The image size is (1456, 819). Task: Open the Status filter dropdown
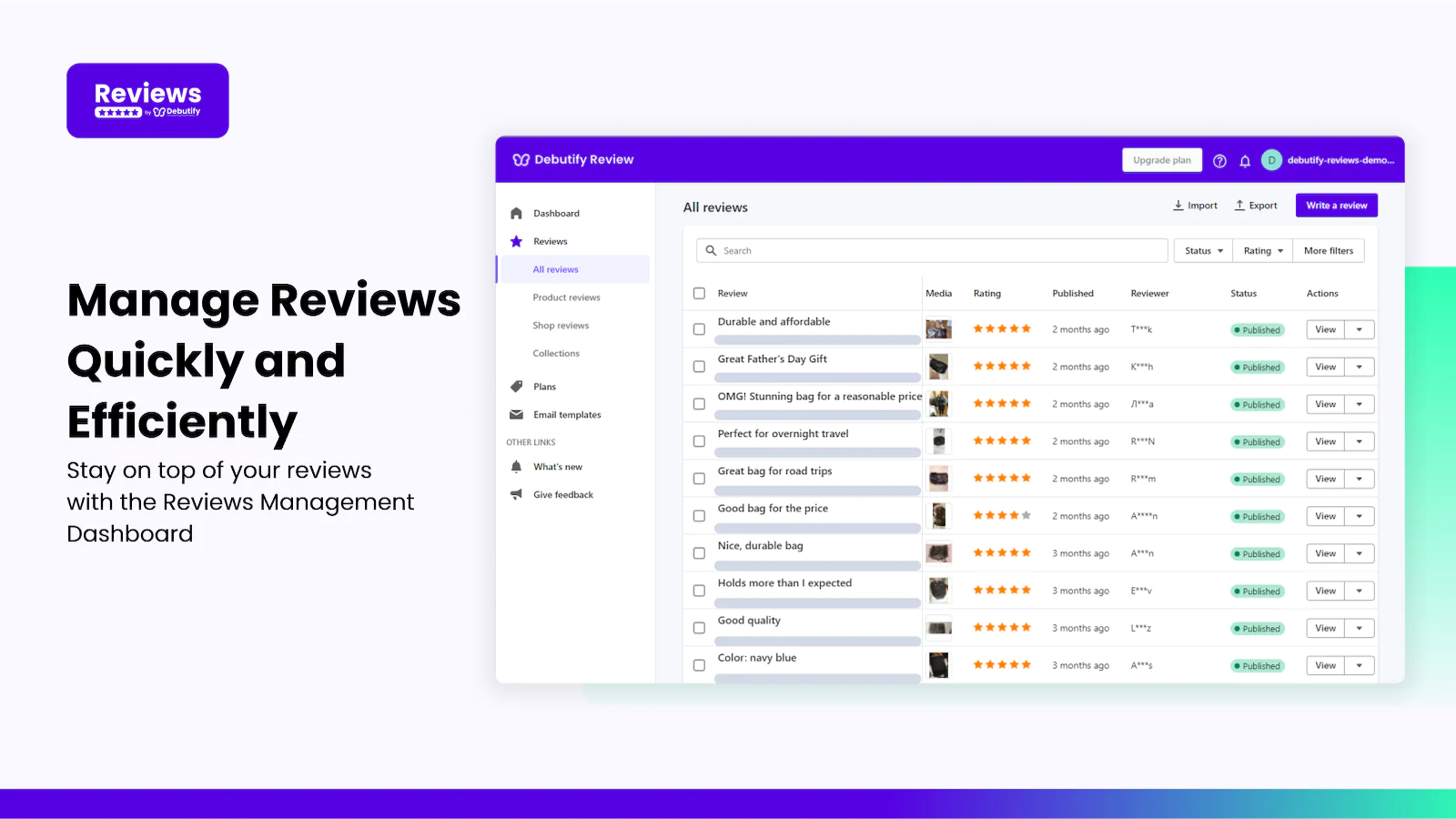(x=1203, y=251)
